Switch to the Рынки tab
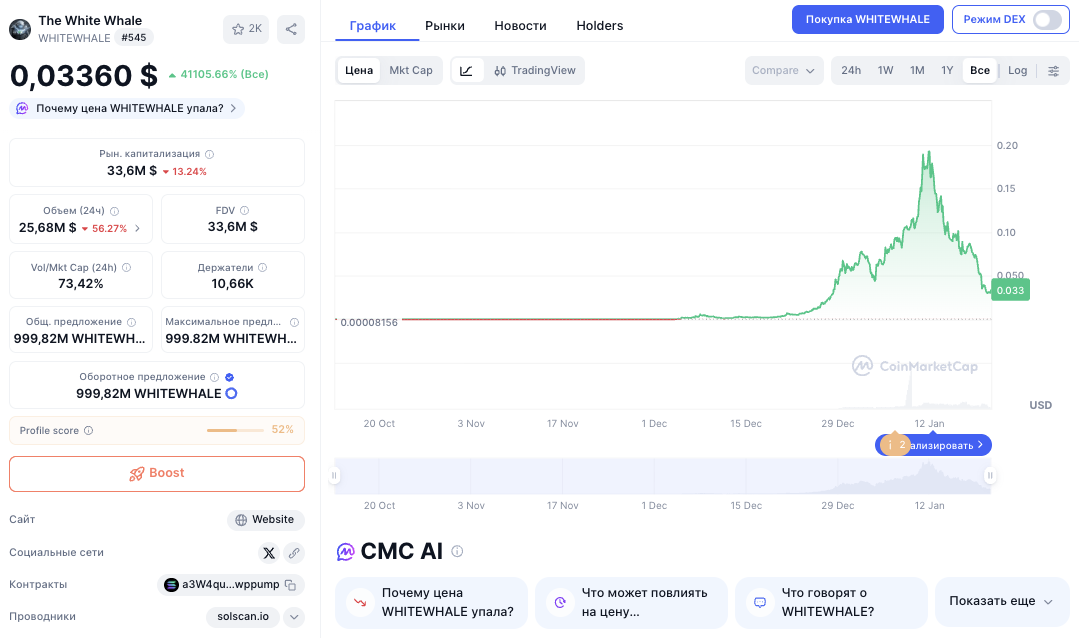 pos(445,26)
